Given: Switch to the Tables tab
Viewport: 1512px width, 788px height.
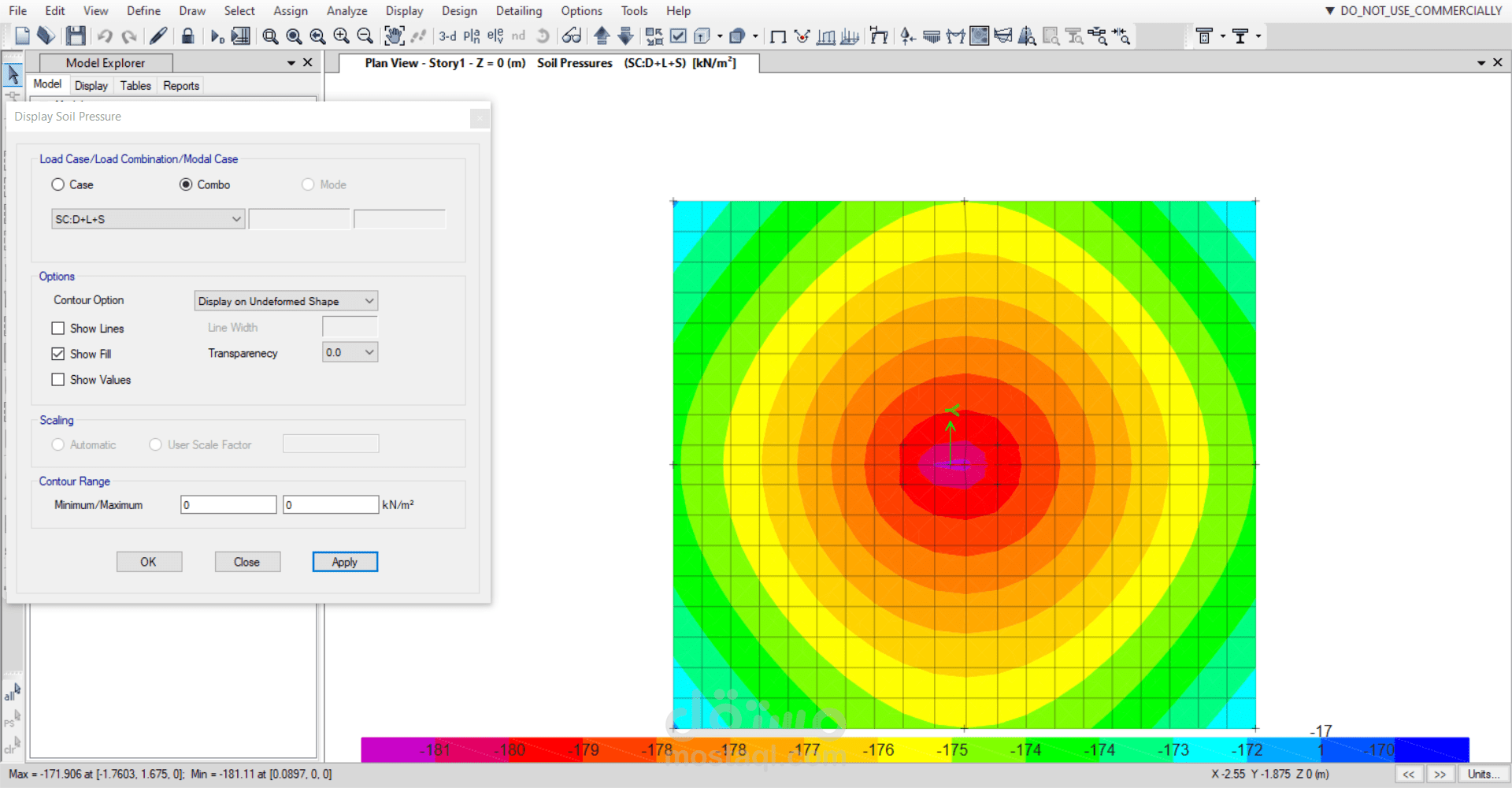Looking at the screenshot, I should [135, 86].
